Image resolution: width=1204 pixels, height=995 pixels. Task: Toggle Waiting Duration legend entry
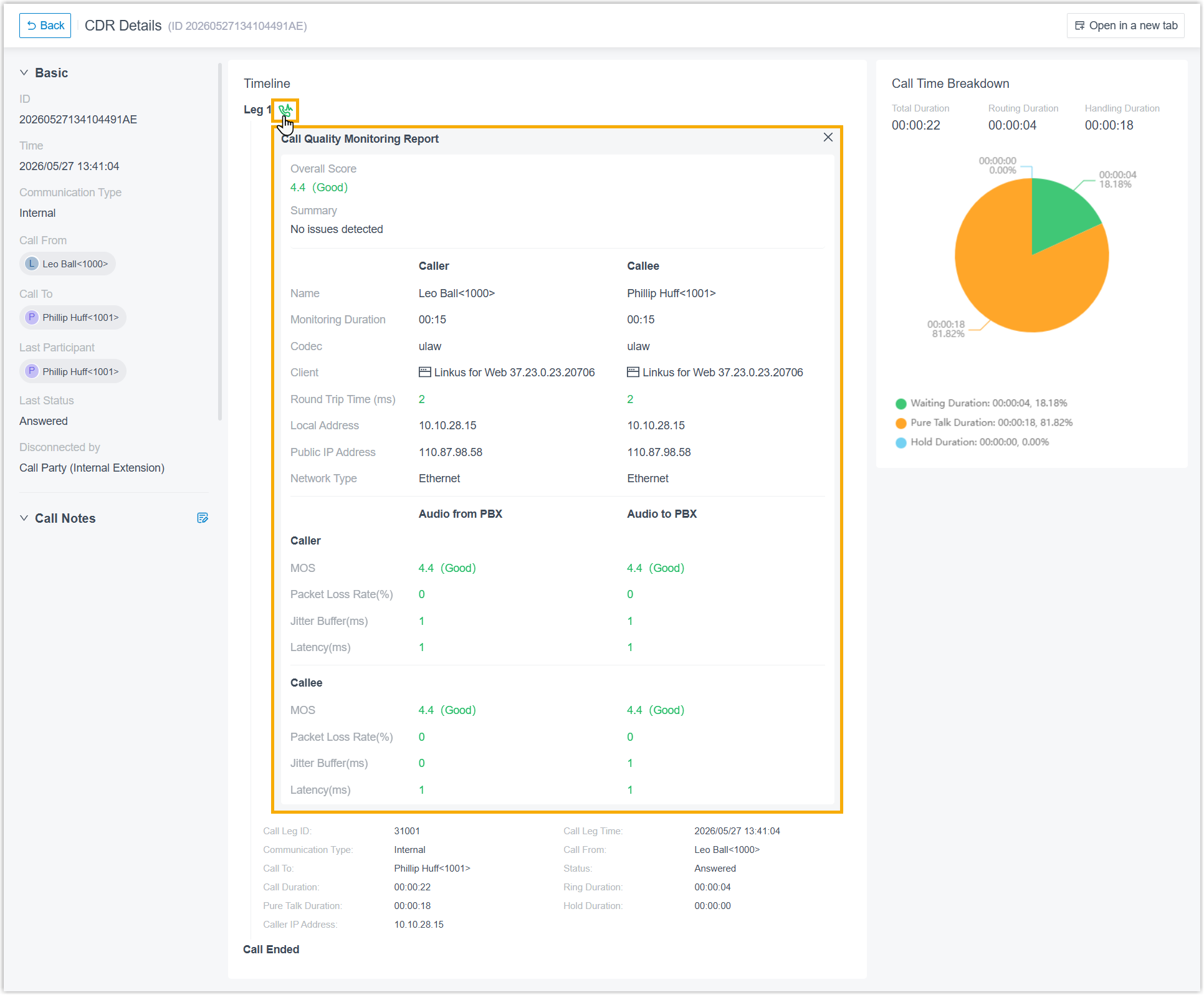(x=982, y=403)
